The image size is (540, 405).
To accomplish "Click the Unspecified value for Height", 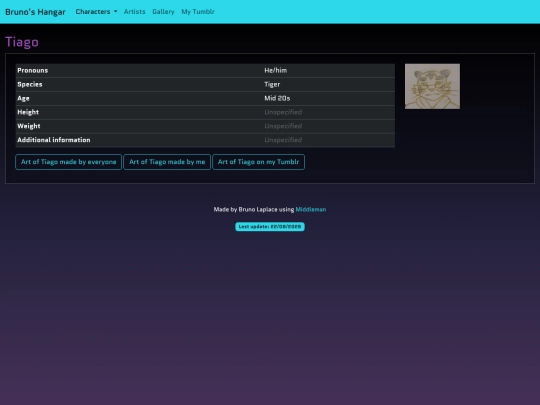I will (283, 112).
